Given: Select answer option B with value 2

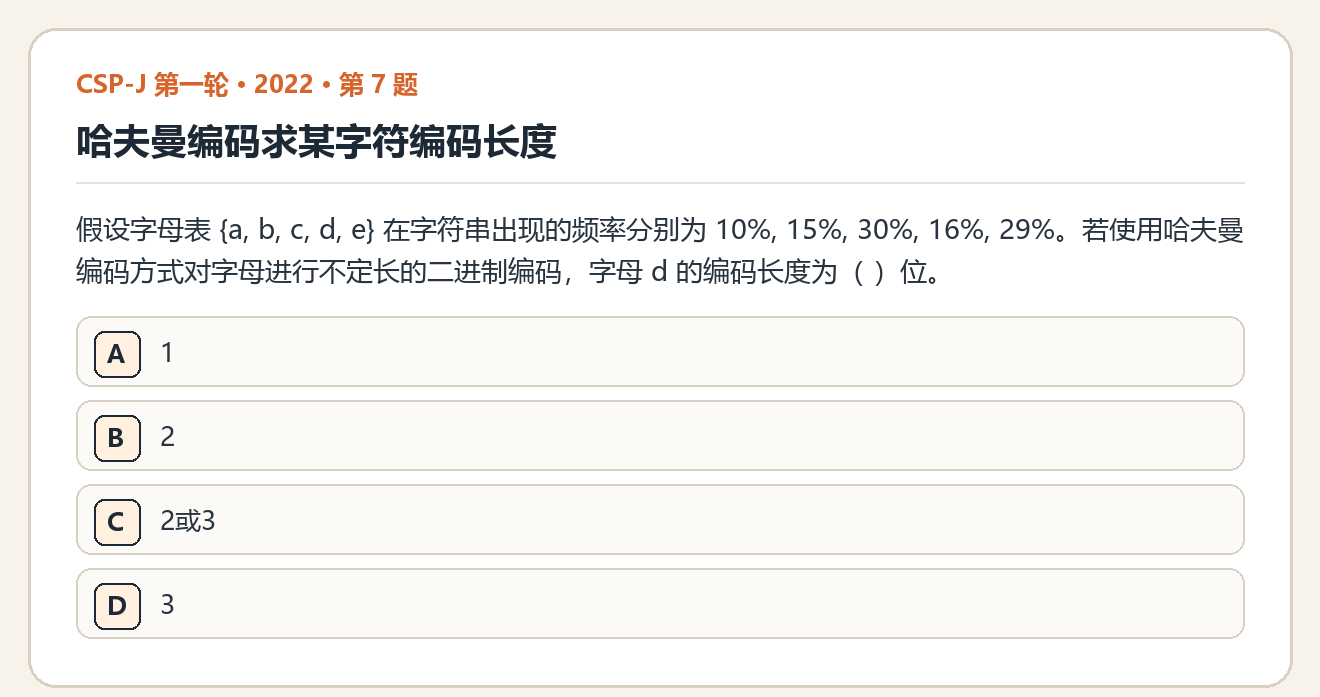Looking at the screenshot, I should click(x=660, y=435).
